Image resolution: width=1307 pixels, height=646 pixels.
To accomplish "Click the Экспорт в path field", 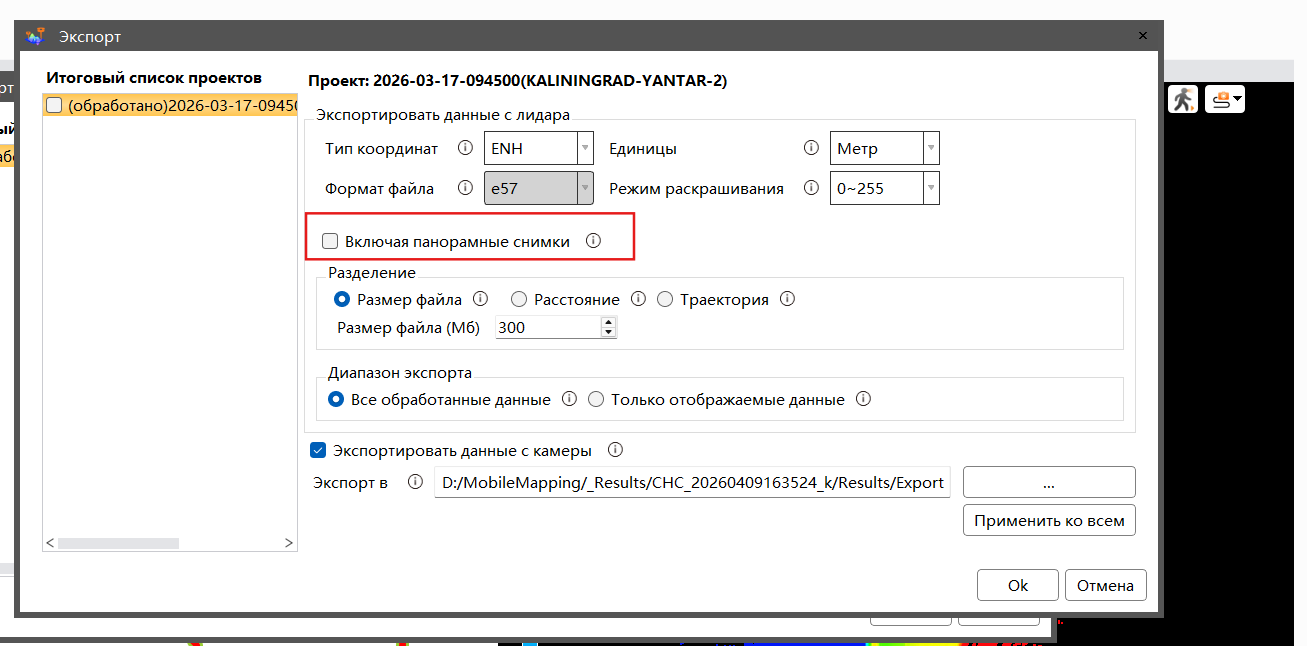I will (x=692, y=482).
